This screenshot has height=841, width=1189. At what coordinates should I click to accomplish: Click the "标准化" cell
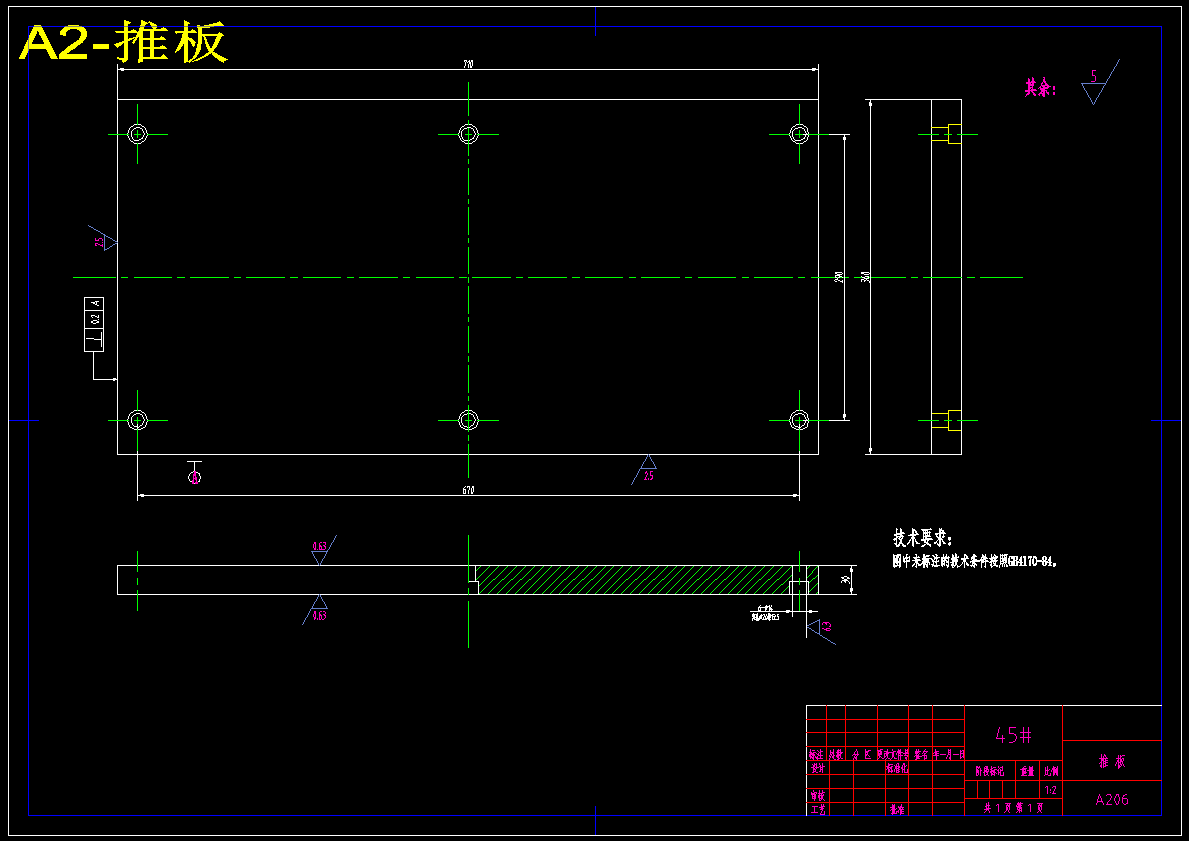(x=896, y=767)
